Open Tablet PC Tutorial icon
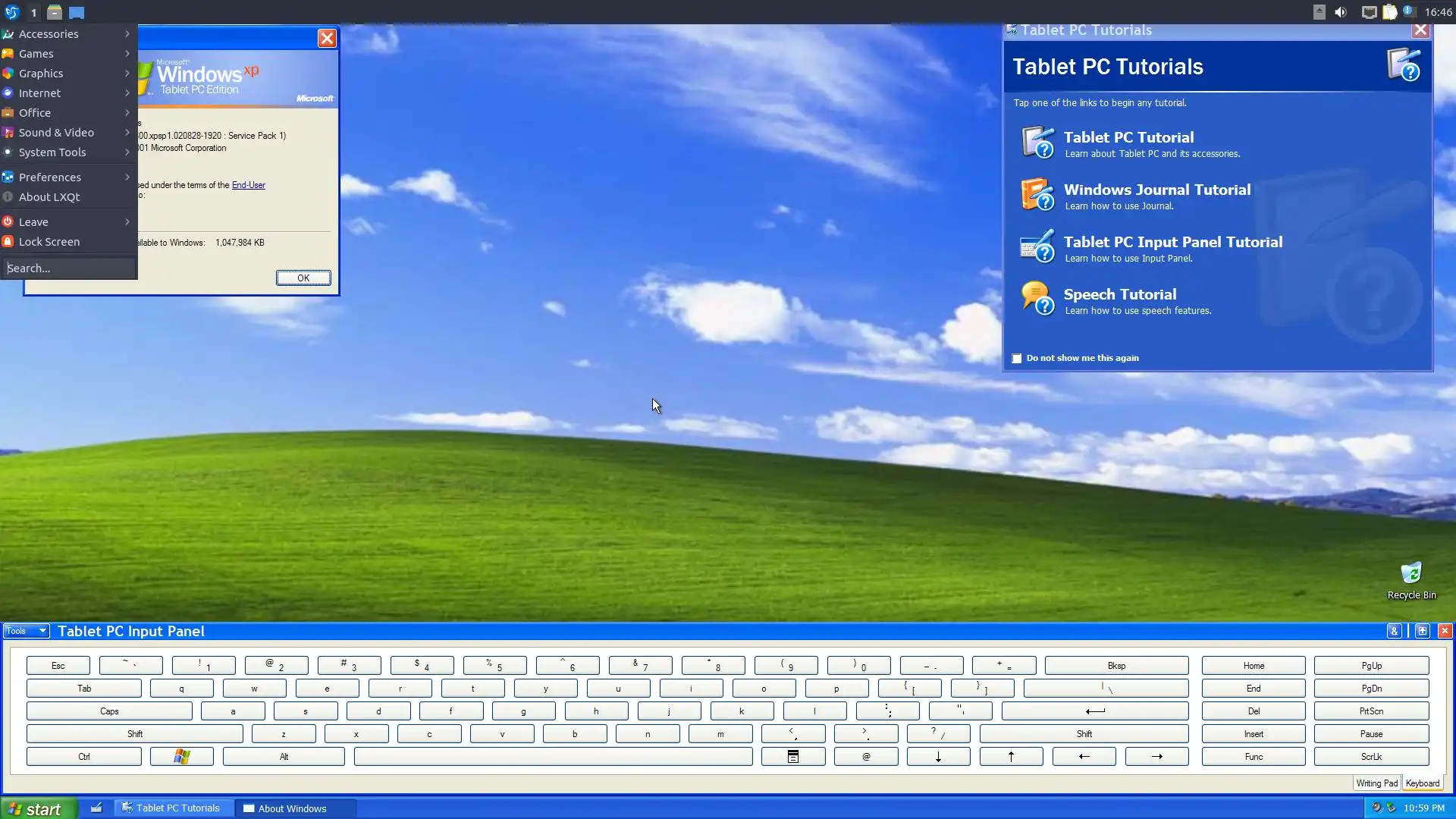The width and height of the screenshot is (1456, 819). pyautogui.click(x=1037, y=143)
